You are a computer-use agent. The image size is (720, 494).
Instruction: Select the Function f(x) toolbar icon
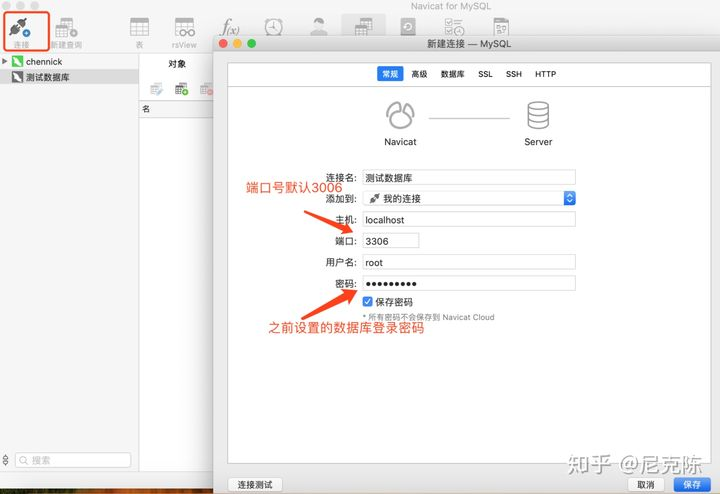230,27
